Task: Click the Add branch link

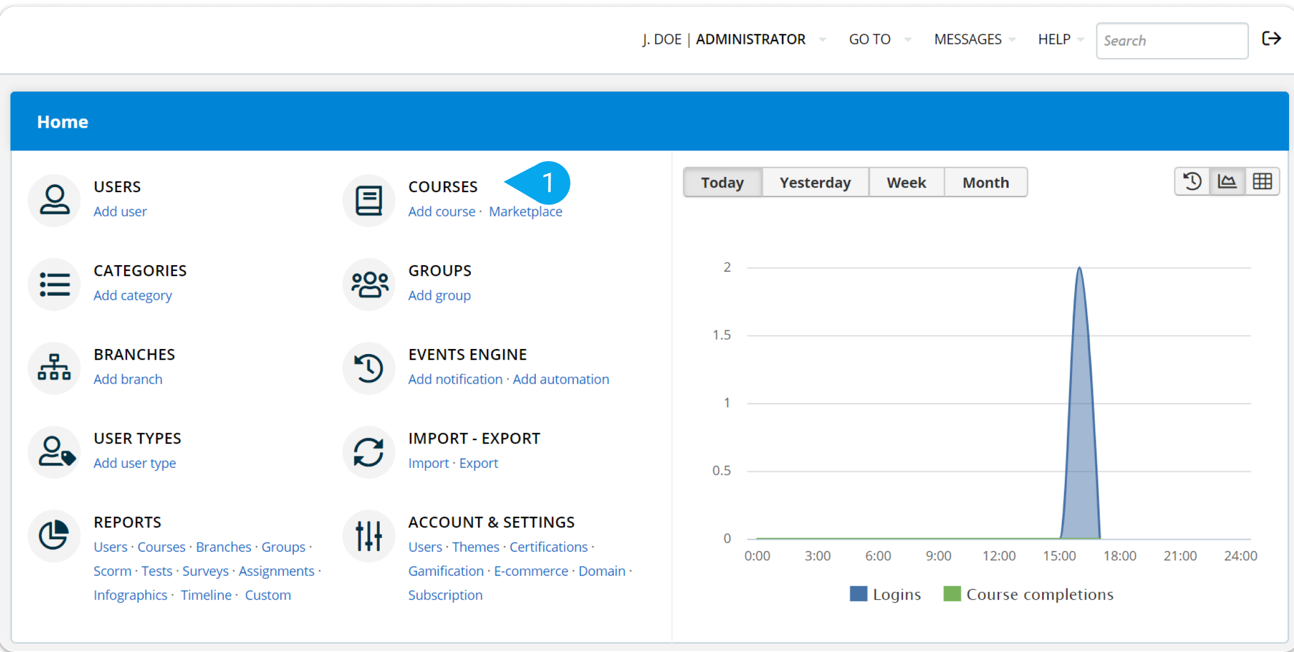Action: click(128, 379)
